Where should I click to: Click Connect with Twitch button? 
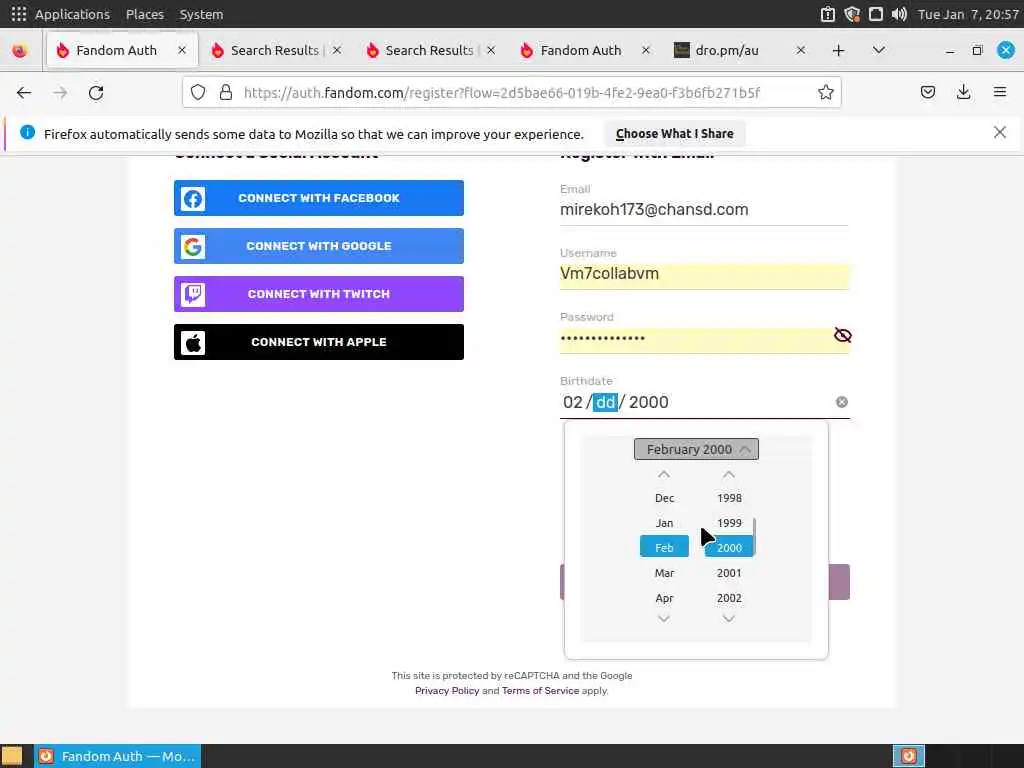pos(319,294)
